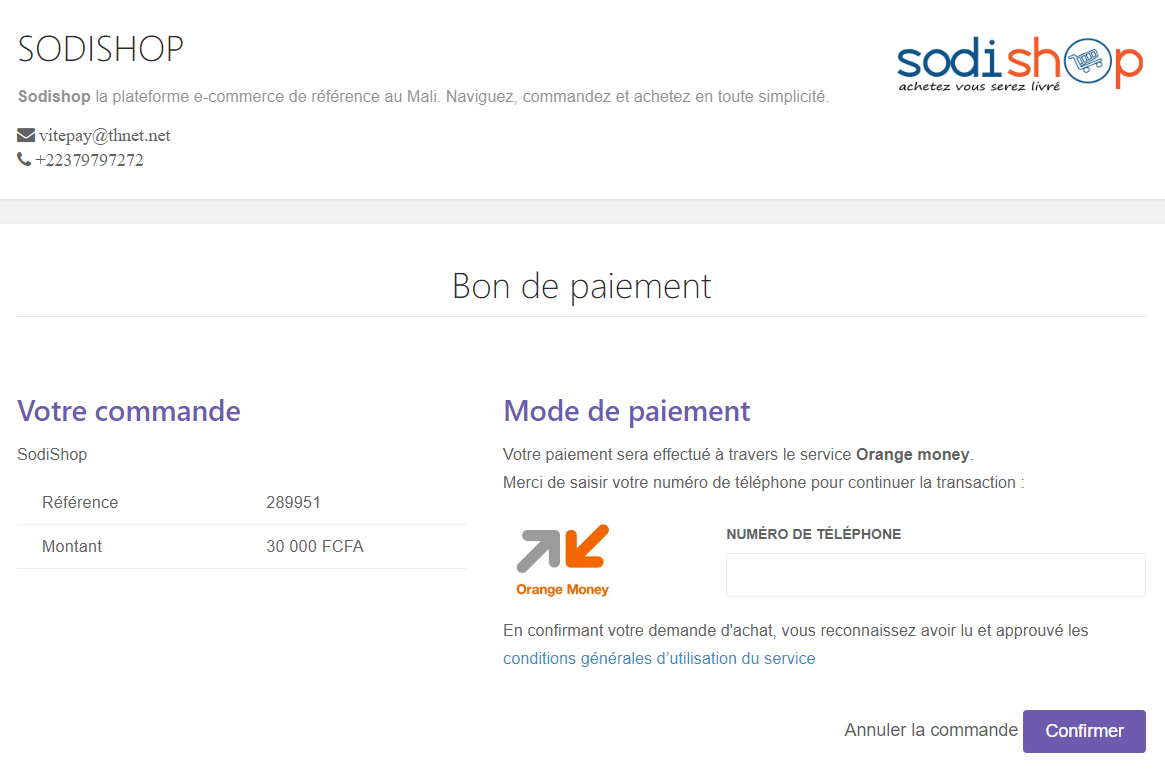The image size is (1165, 772).
Task: Click the envelope email icon
Action: point(26,135)
